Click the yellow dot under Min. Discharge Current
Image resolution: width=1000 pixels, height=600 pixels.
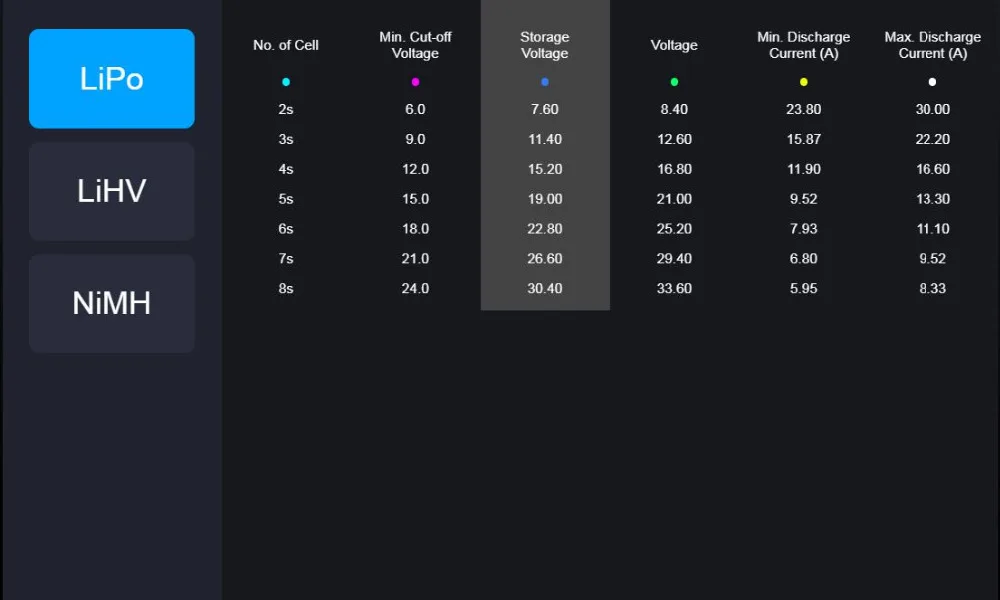click(804, 82)
